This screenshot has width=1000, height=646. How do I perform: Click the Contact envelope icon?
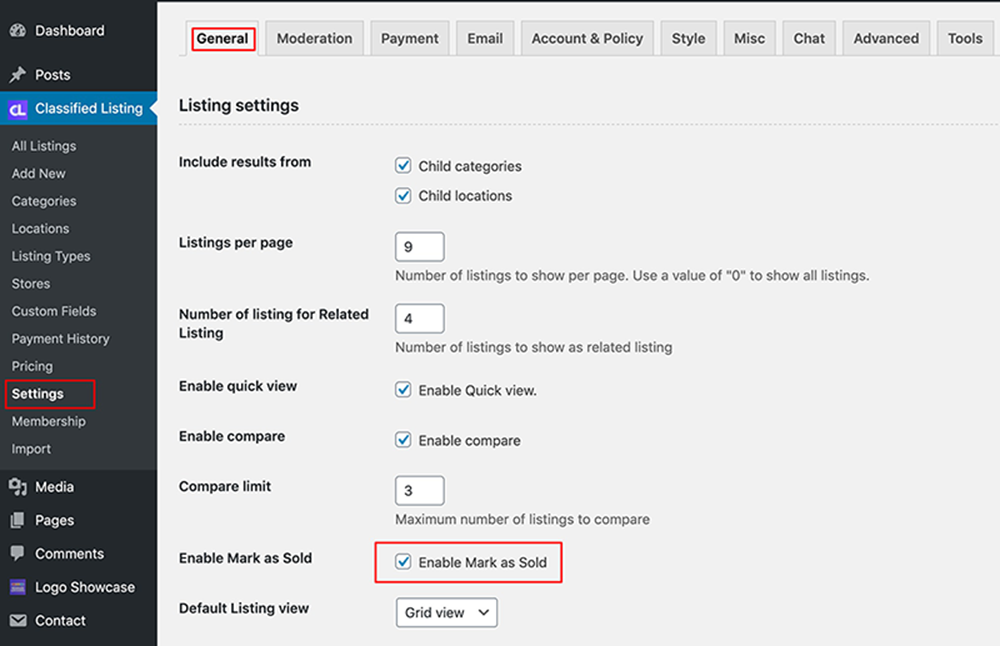(x=18, y=620)
